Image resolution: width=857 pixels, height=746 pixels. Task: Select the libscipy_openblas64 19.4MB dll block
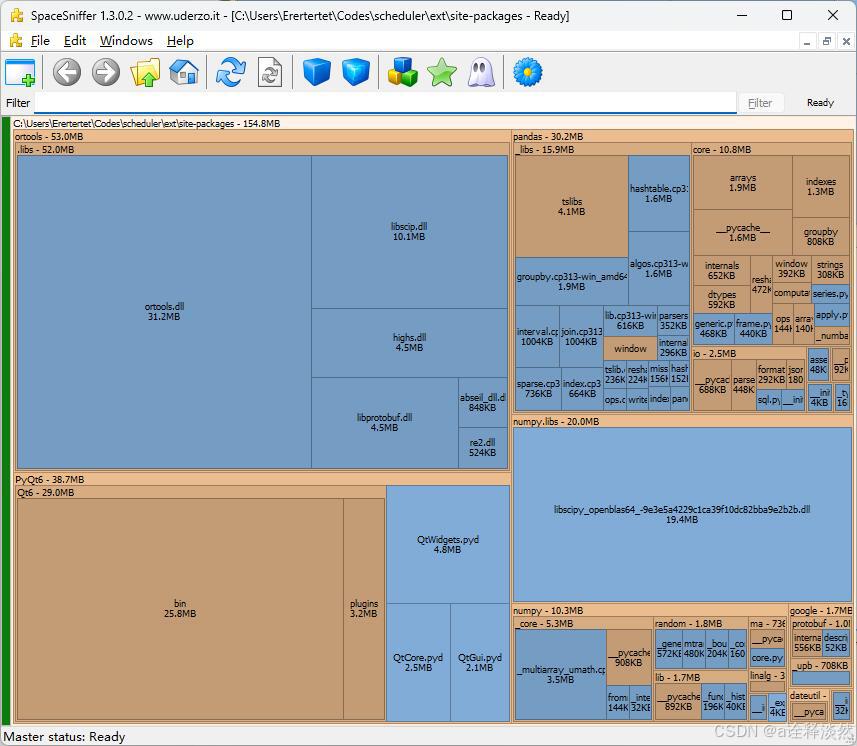tap(682, 514)
